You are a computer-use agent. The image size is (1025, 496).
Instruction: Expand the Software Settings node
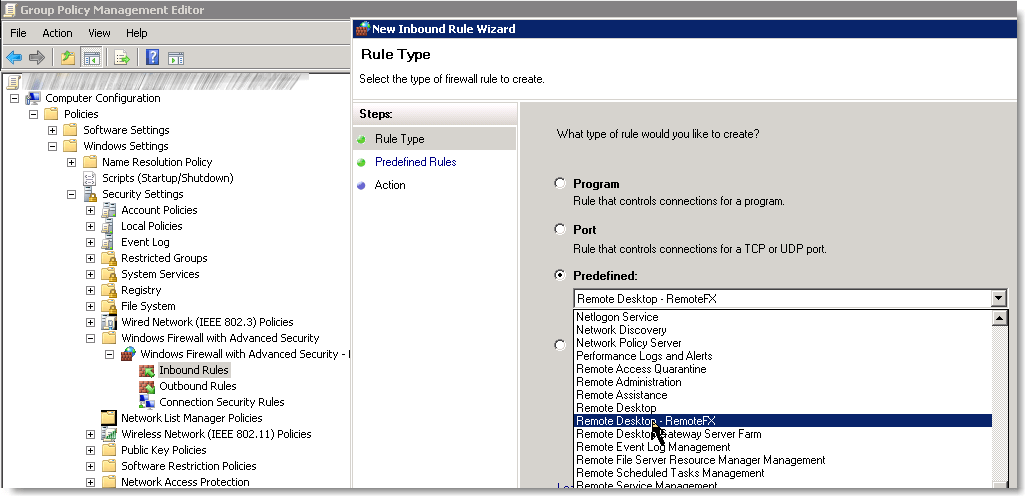click(53, 130)
